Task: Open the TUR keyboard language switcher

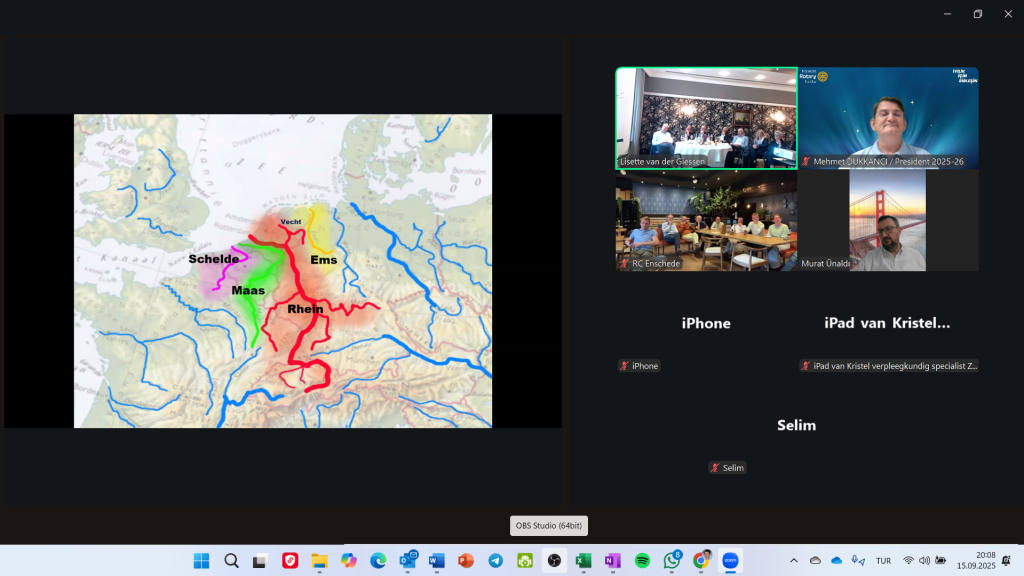Action: click(x=883, y=560)
